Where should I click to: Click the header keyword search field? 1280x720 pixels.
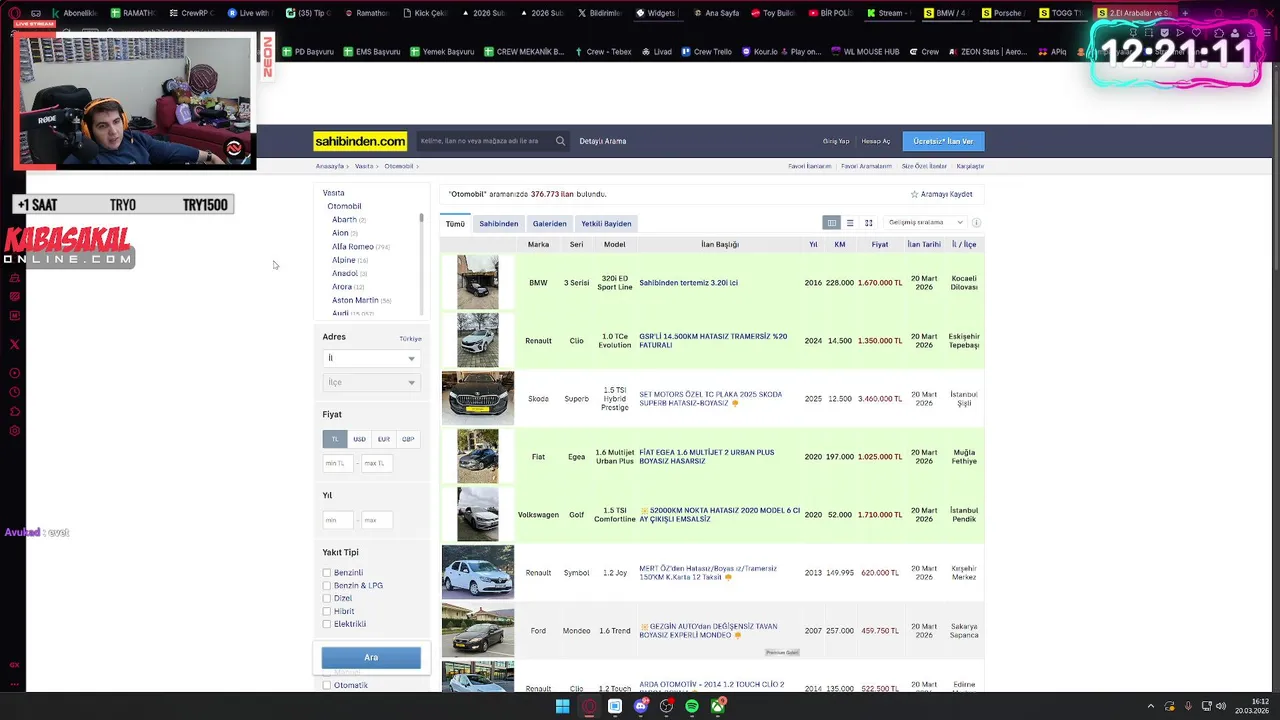(x=485, y=141)
